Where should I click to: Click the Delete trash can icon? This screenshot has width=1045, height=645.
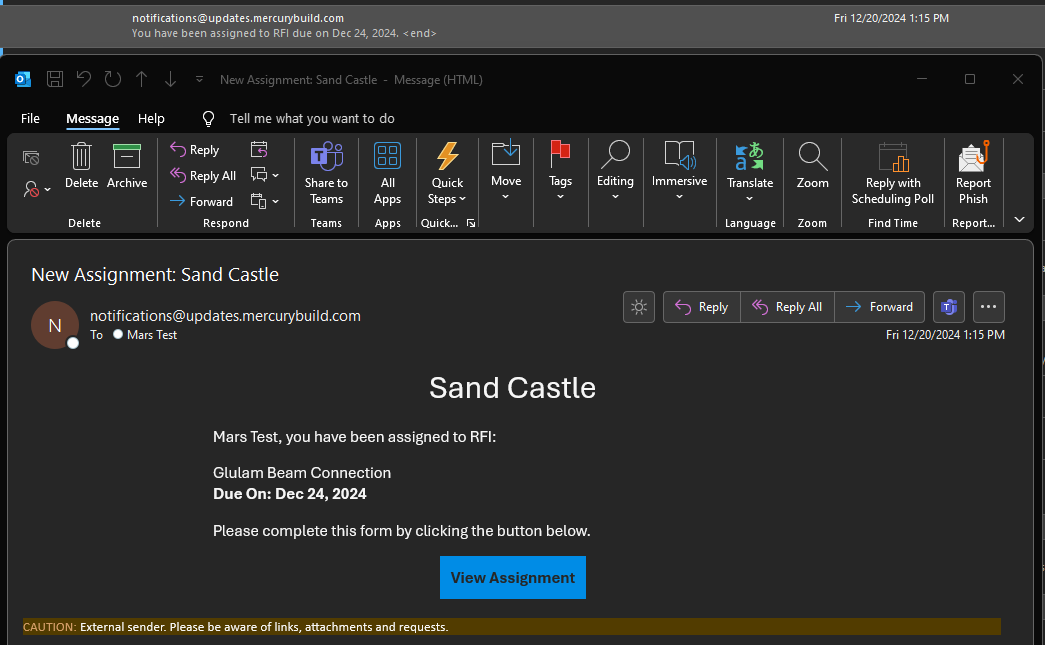81,158
